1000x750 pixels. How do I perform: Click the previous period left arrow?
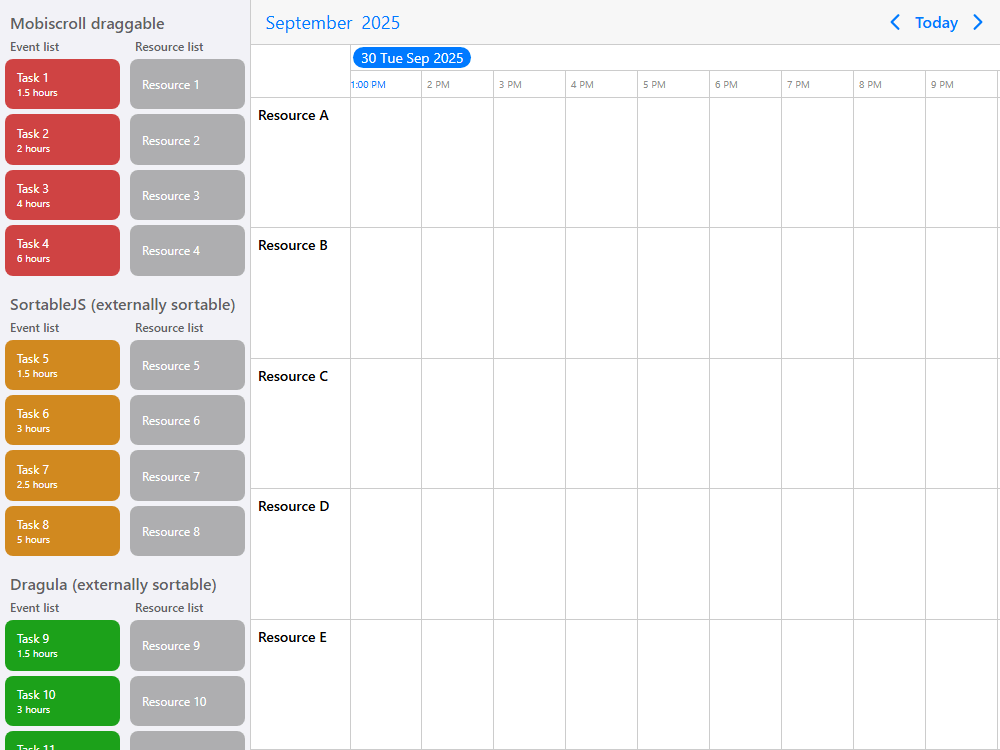pyautogui.click(x=895, y=22)
